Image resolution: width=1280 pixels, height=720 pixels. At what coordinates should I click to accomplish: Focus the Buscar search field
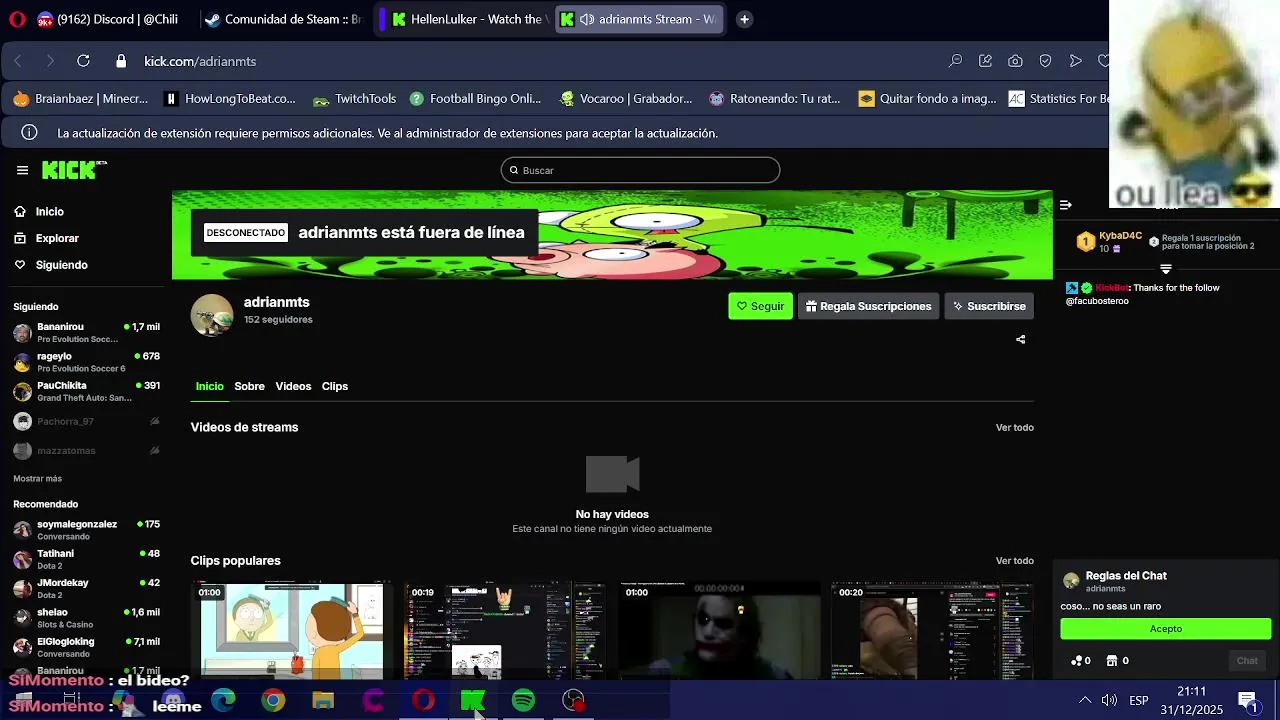tap(640, 170)
